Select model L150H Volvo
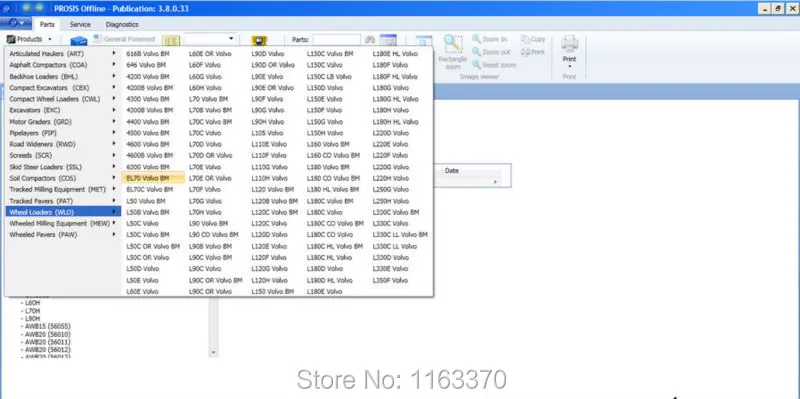The width and height of the screenshot is (800, 399). pyautogui.click(x=325, y=133)
